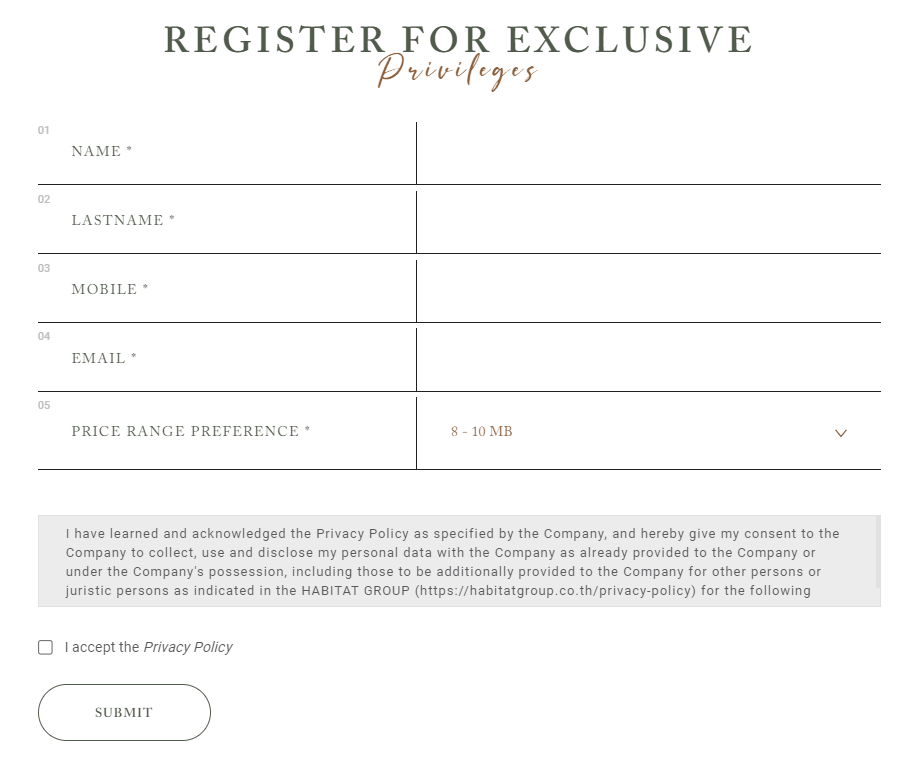Click the EMAIL * field label
912x761 pixels.
pyautogui.click(x=104, y=359)
